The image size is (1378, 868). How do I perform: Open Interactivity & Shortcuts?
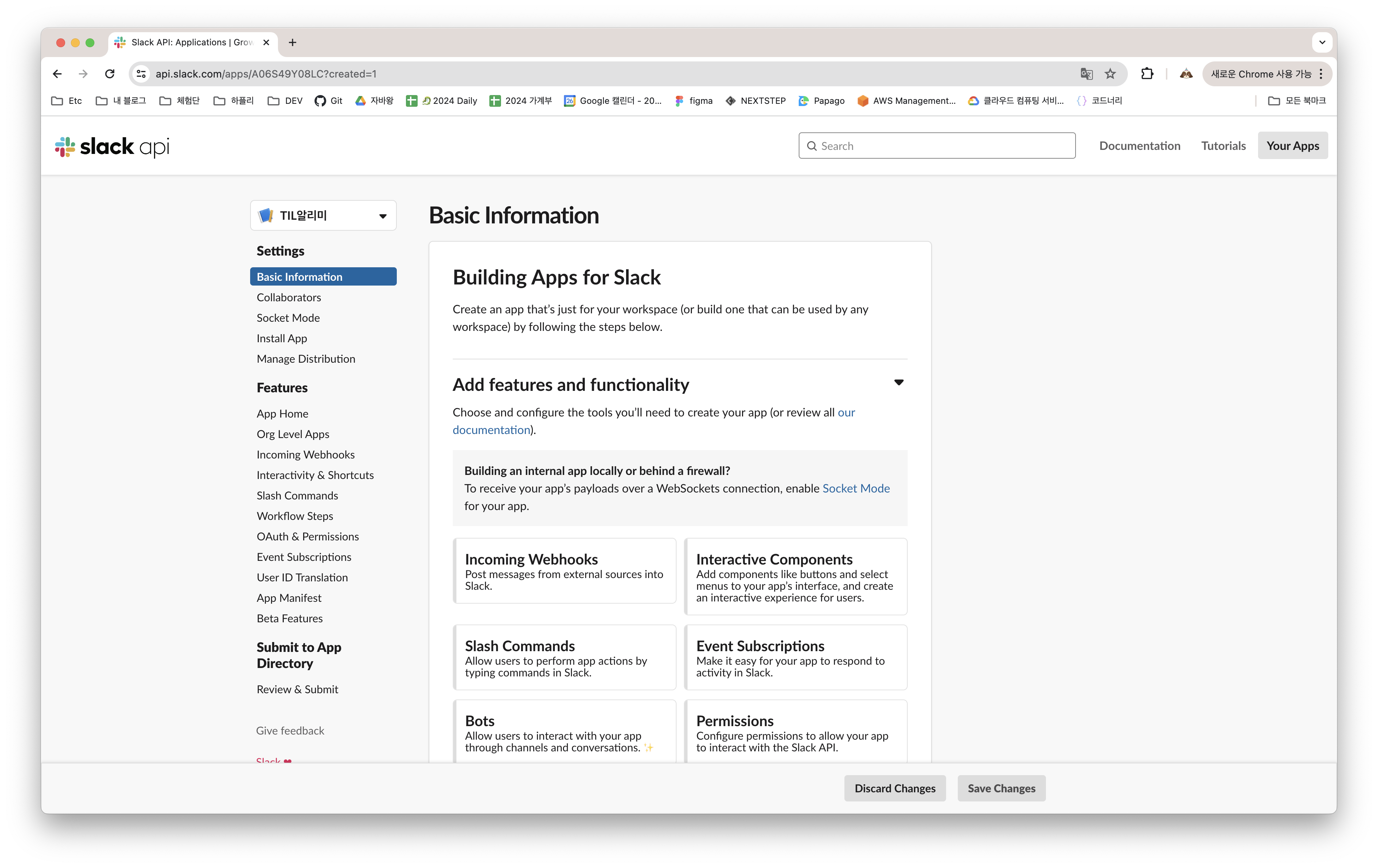(315, 475)
